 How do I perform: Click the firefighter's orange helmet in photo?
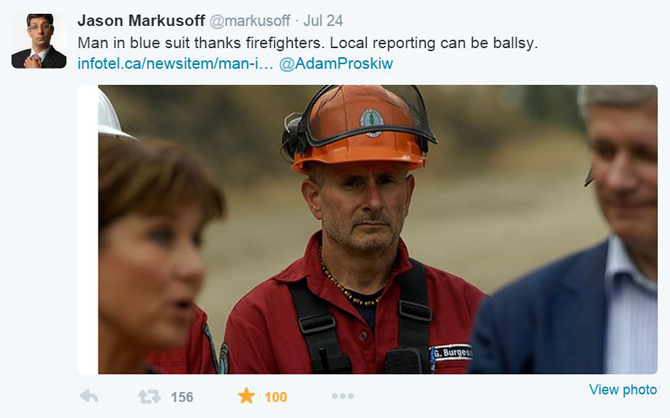click(358, 127)
